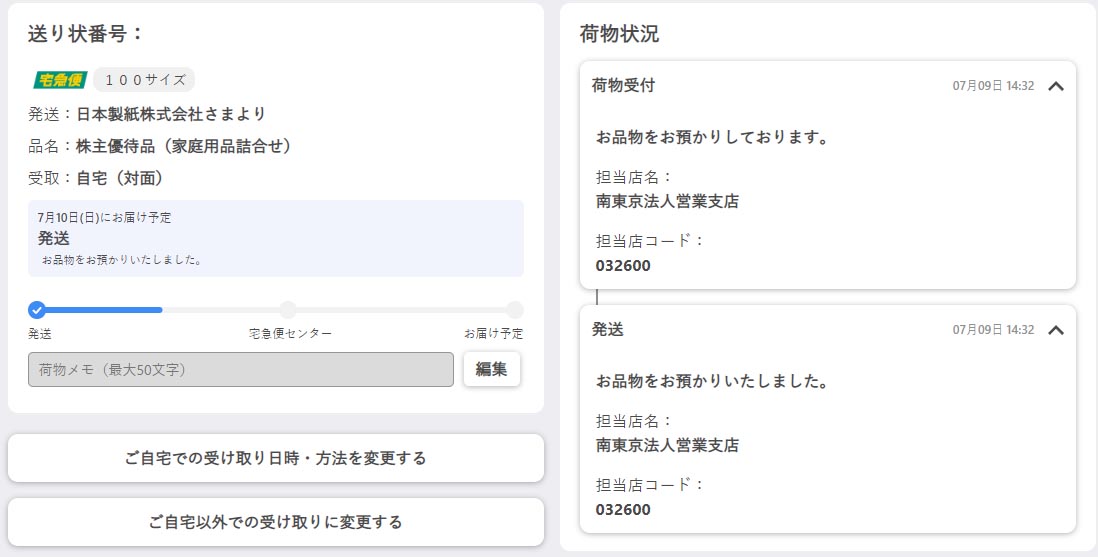Screen dimensions: 1098x557
Task: Click the 編集 button
Action: point(491,369)
